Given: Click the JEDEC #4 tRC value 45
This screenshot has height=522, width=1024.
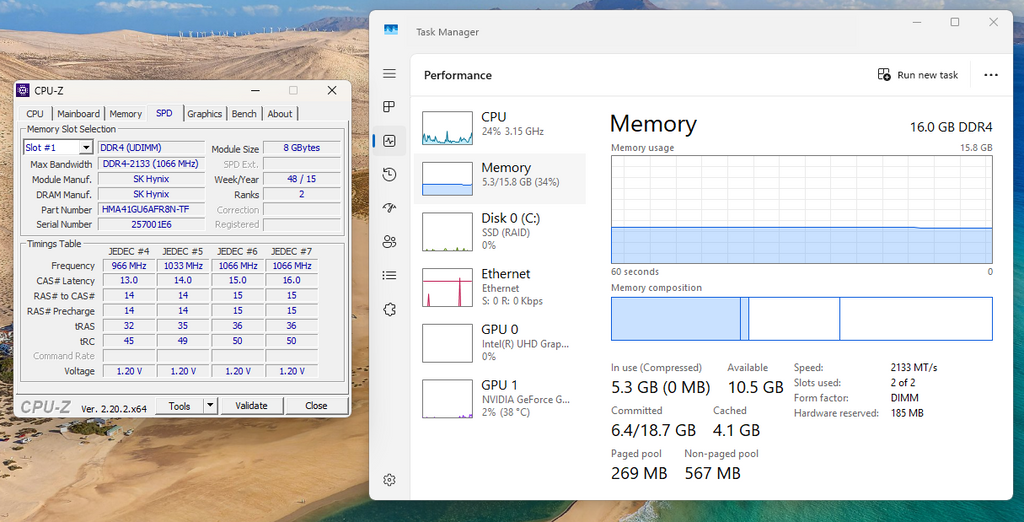Looking at the screenshot, I should pyautogui.click(x=129, y=340).
